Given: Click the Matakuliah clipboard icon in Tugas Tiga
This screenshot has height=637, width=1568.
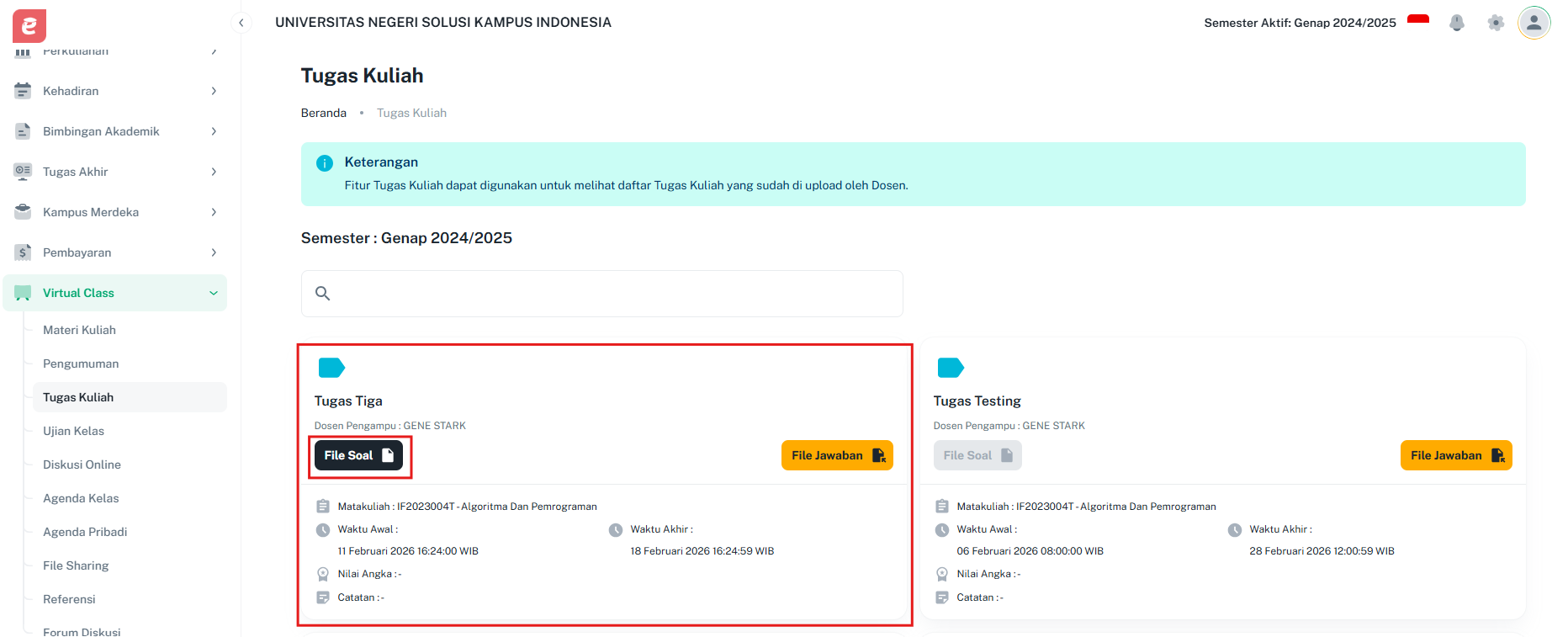Looking at the screenshot, I should pos(323,507).
